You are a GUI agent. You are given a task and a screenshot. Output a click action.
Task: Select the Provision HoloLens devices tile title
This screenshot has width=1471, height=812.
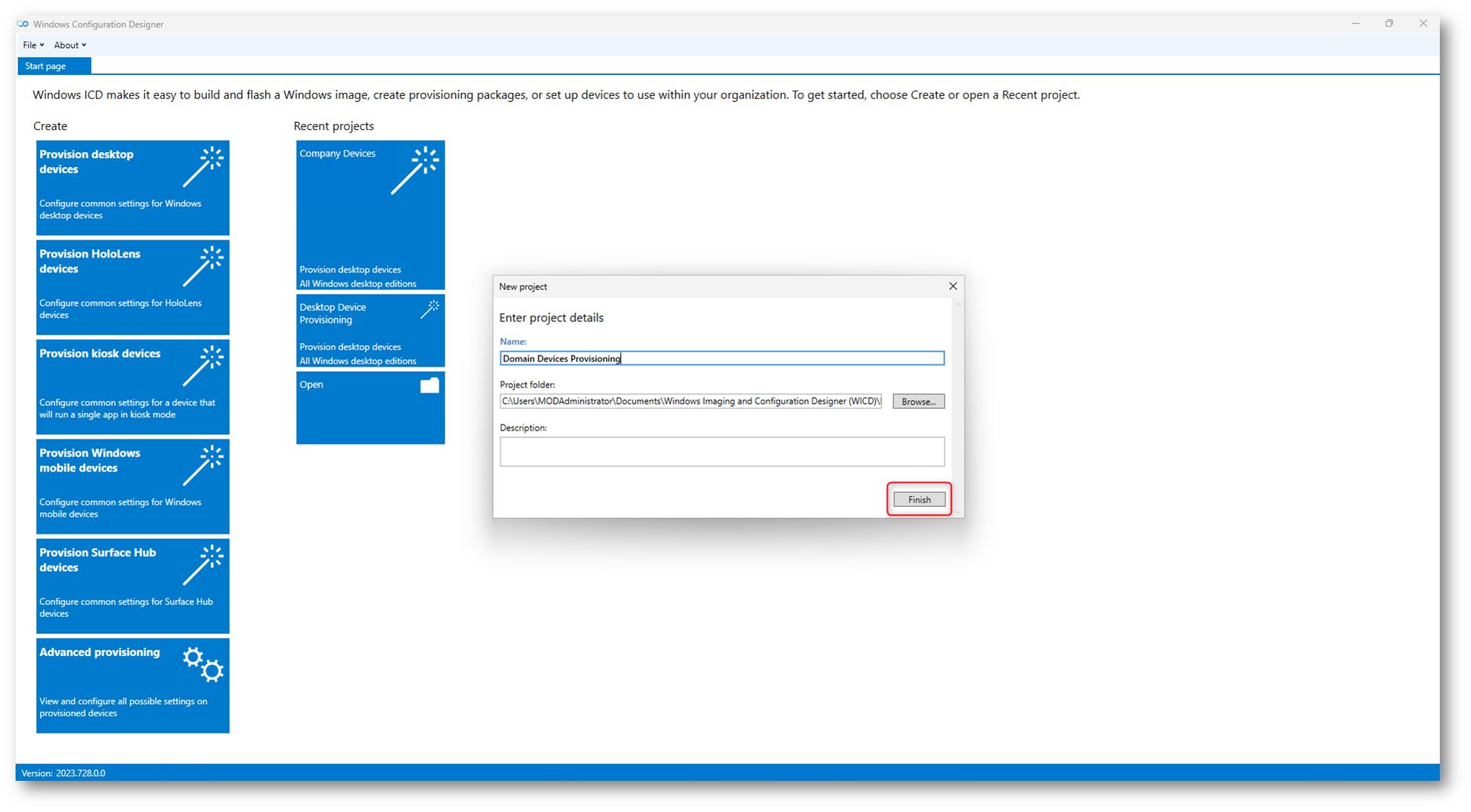[90, 261]
